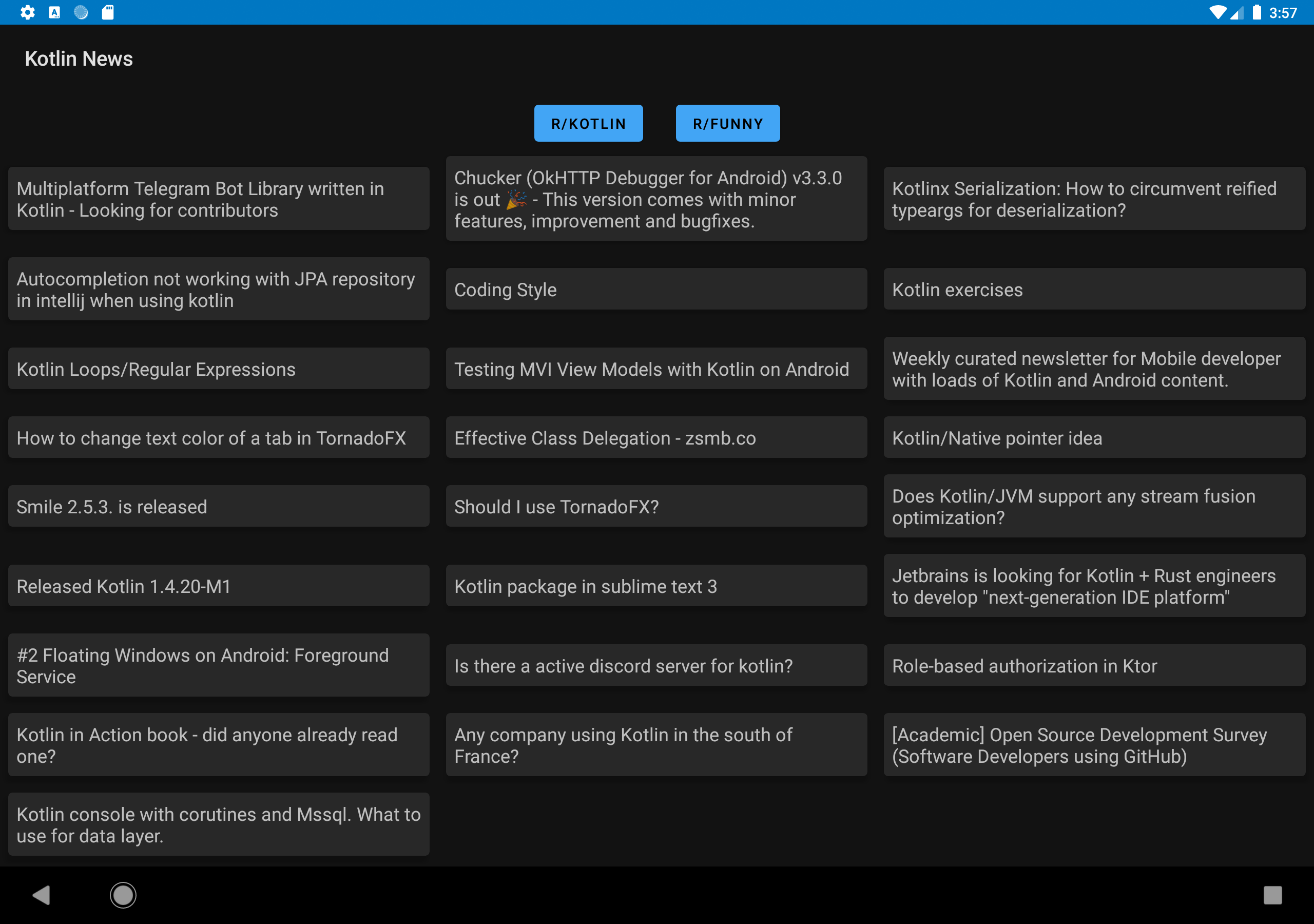1314x924 pixels.
Task: Open Kotlin package in sublime text 3
Action: tap(656, 586)
